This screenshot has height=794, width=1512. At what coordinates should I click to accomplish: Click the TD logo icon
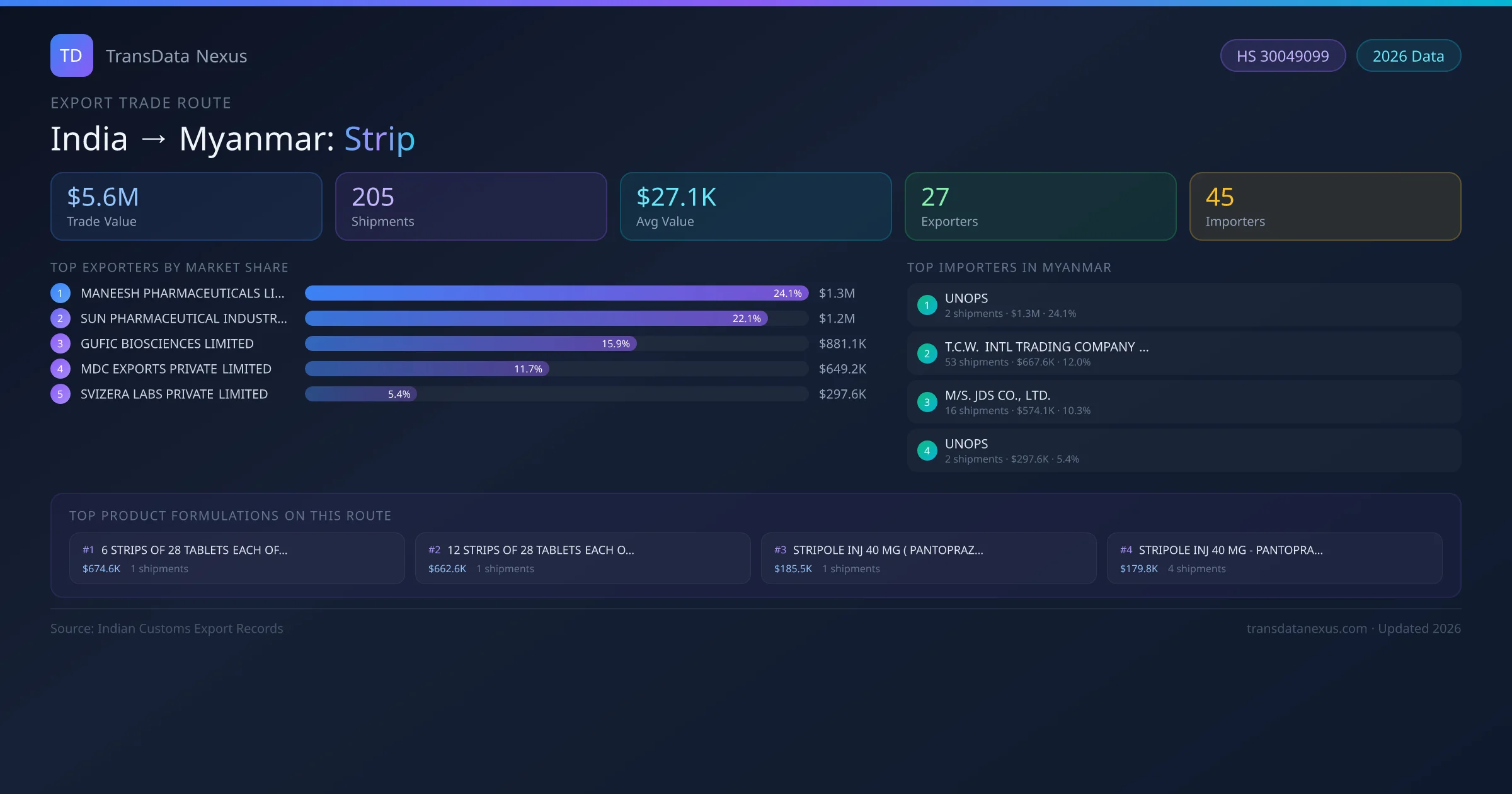[71, 55]
